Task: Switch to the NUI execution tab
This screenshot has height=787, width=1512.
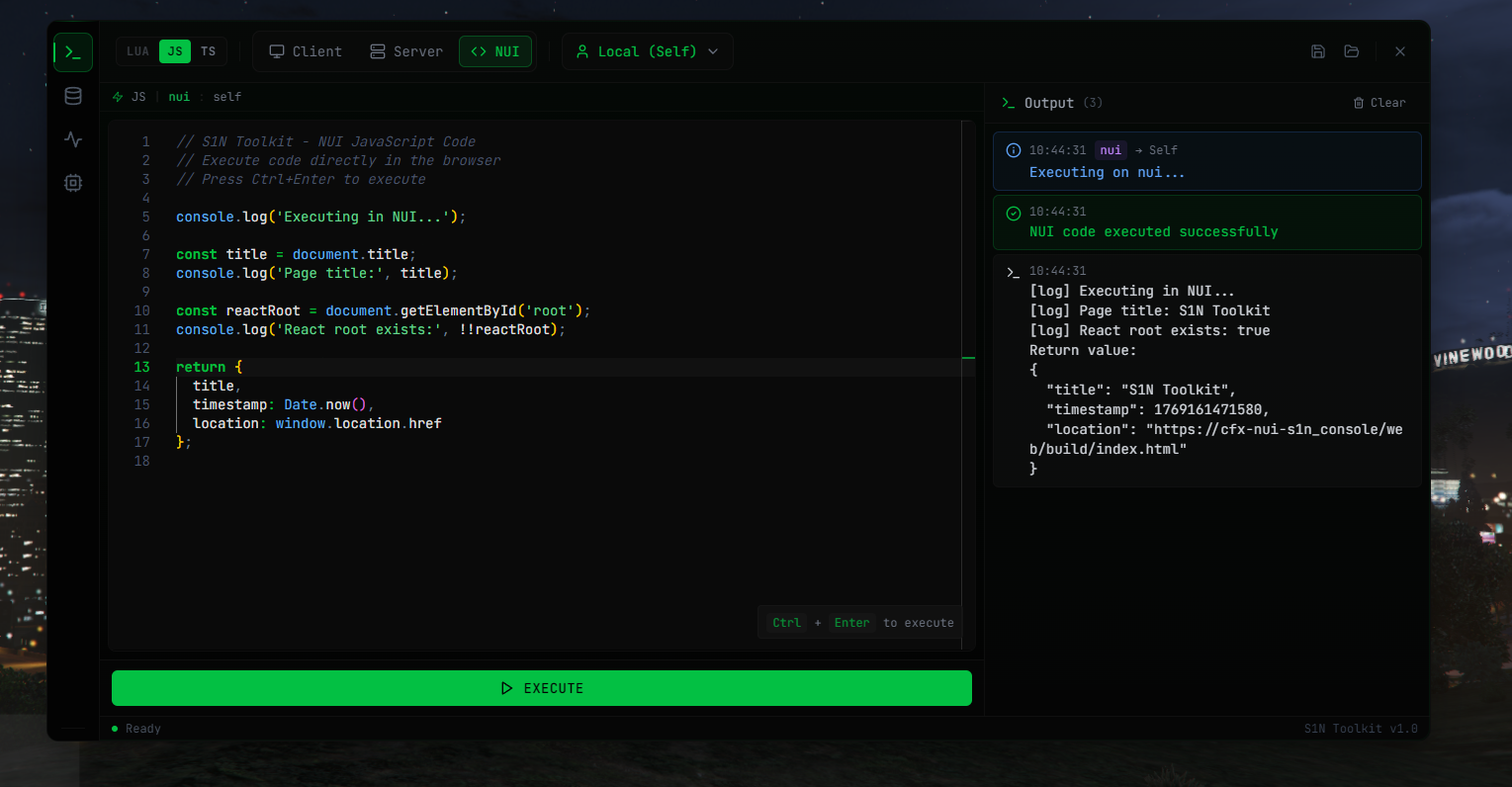Action: coord(495,51)
